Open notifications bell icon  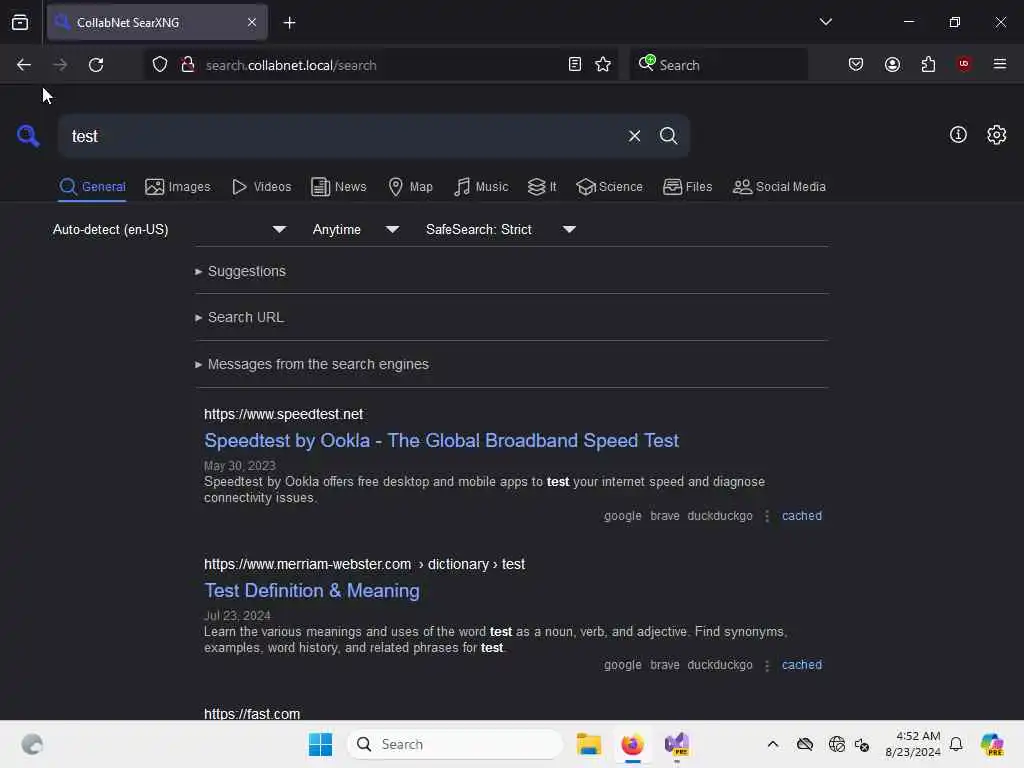pos(956,744)
